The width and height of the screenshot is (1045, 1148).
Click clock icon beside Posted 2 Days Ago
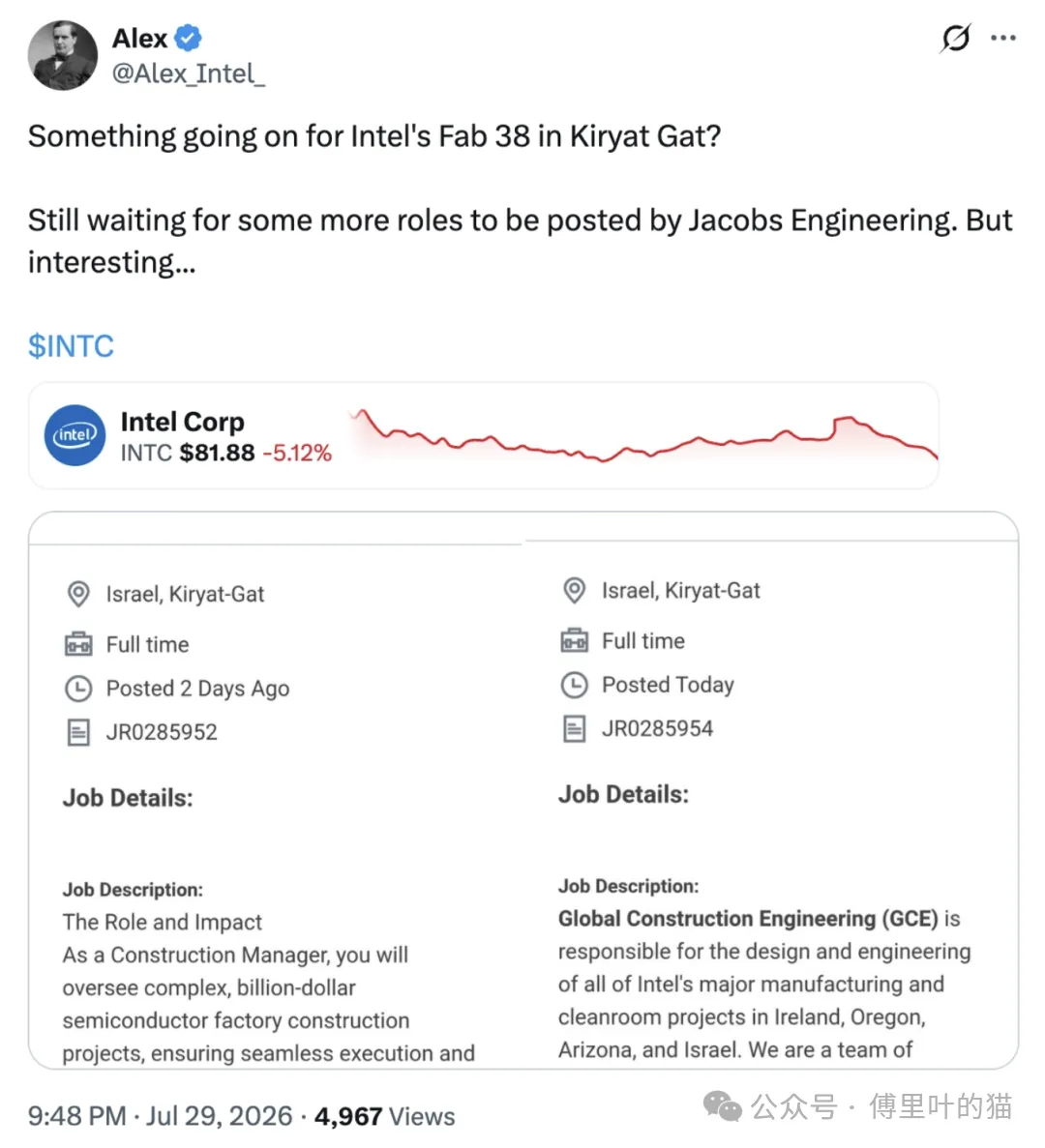pos(78,689)
